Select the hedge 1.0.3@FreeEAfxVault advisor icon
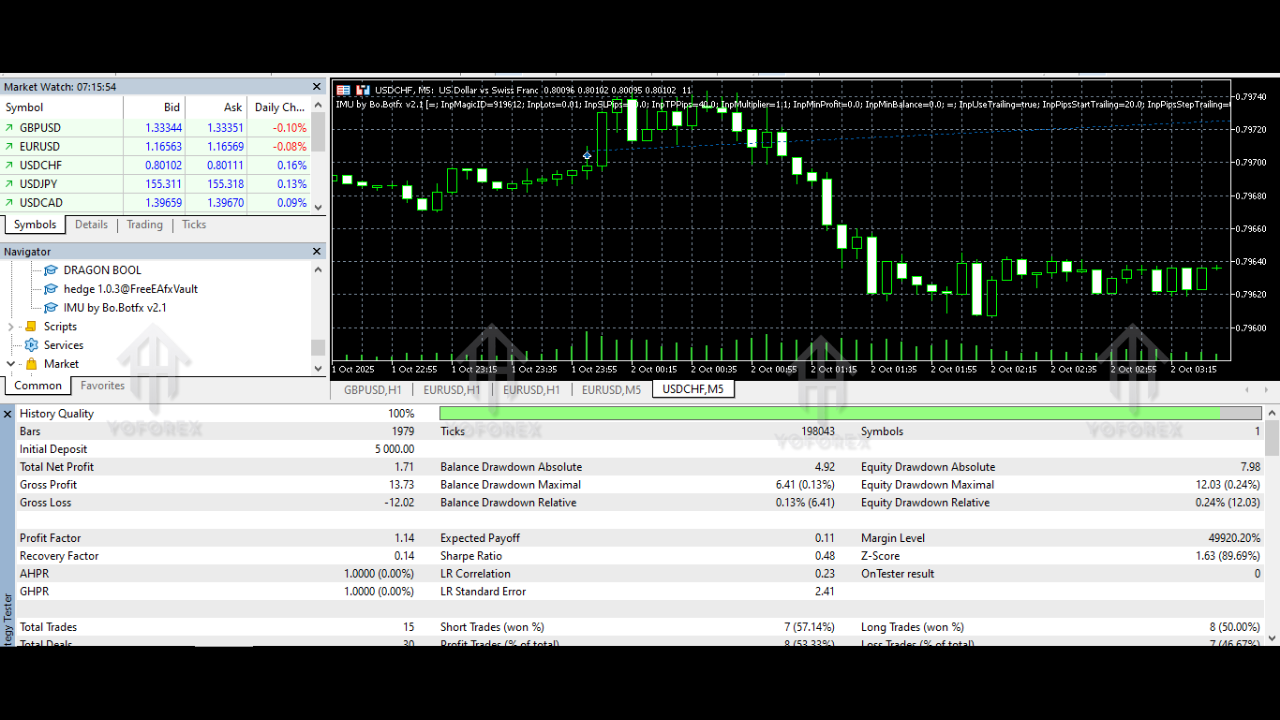1280x720 pixels. tap(51, 289)
